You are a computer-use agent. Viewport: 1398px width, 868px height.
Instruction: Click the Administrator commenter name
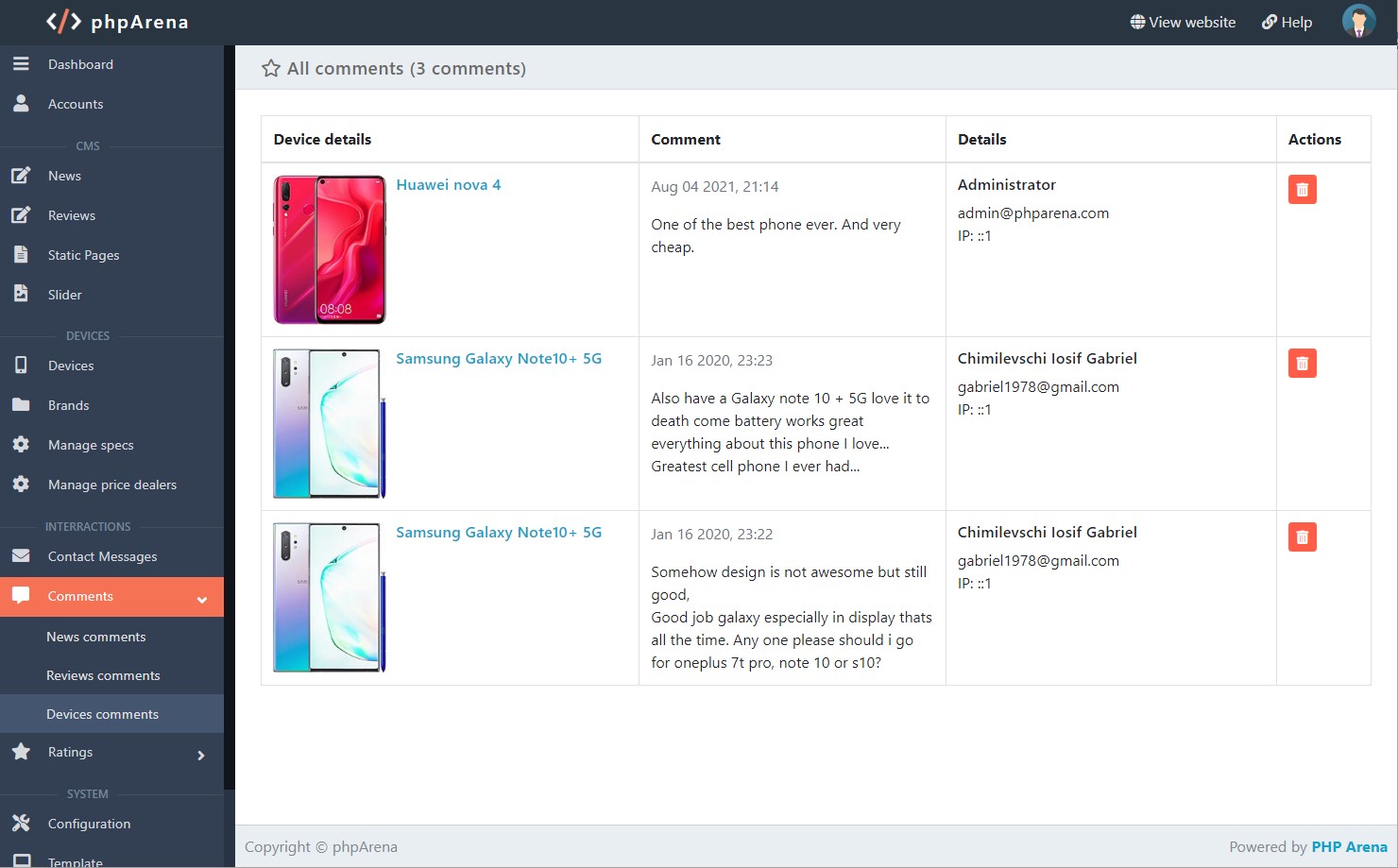(x=1007, y=185)
